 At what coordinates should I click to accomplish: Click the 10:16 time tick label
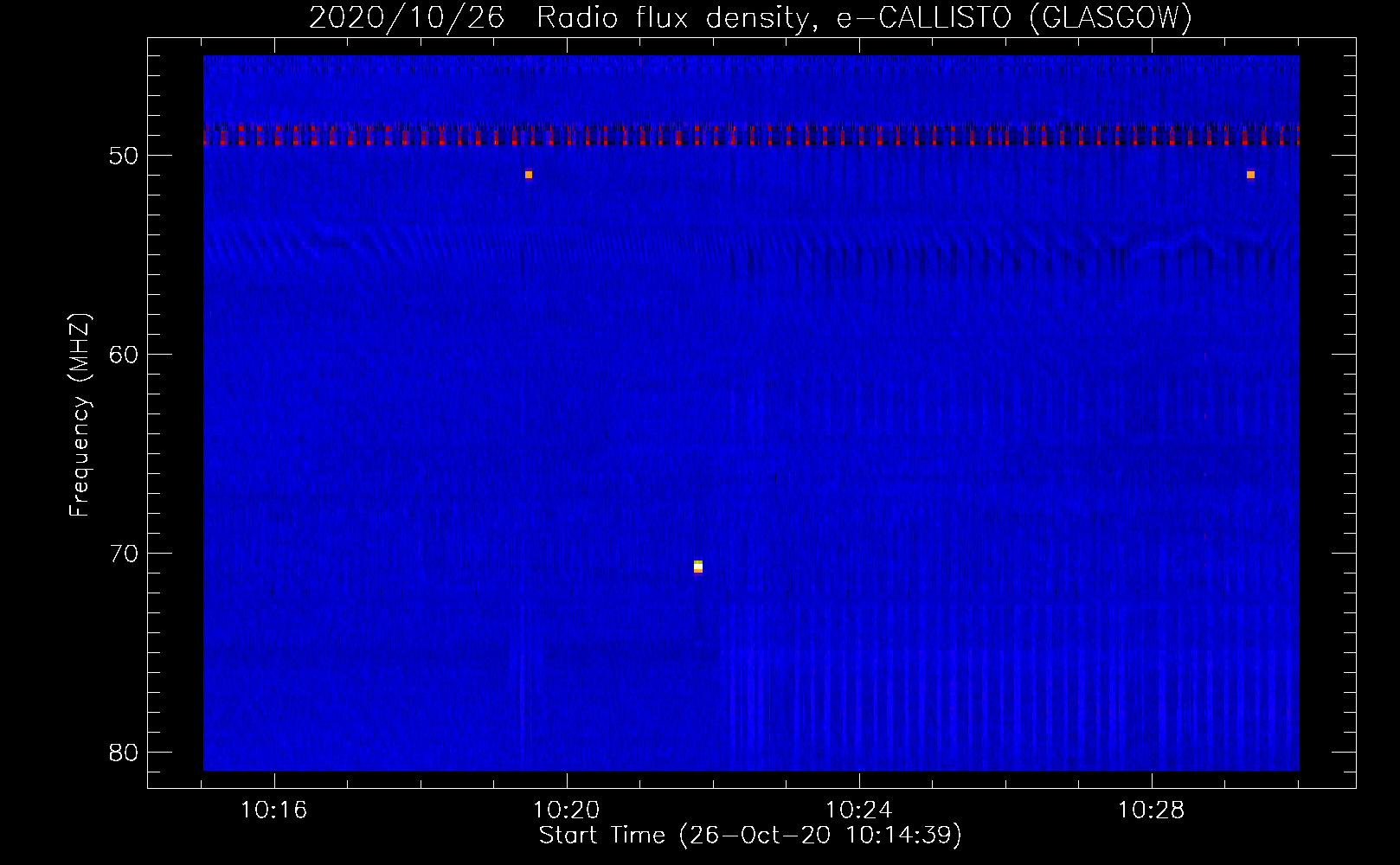[x=273, y=811]
